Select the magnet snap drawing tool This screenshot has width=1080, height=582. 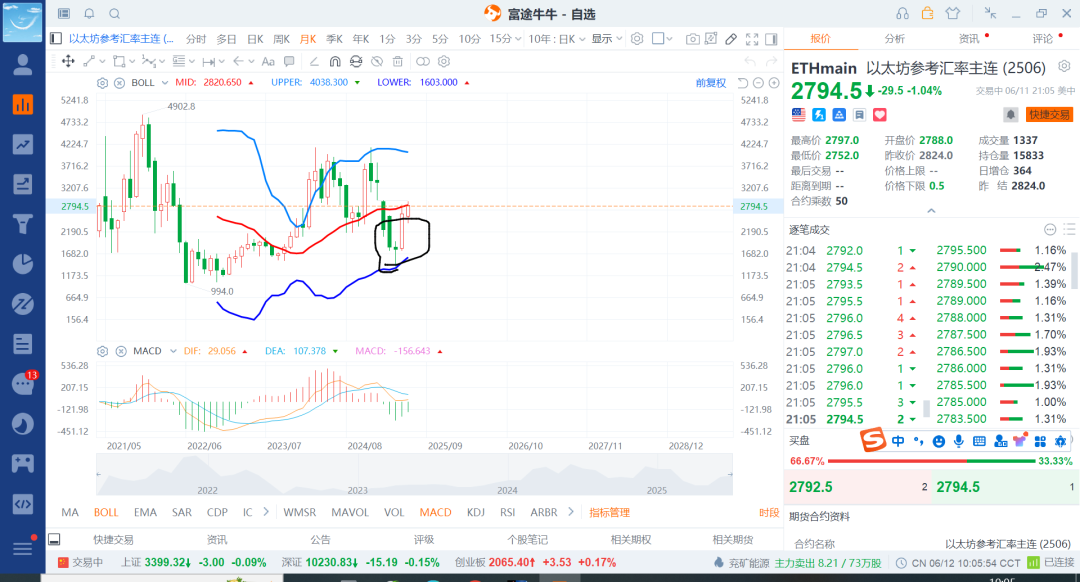click(x=335, y=61)
